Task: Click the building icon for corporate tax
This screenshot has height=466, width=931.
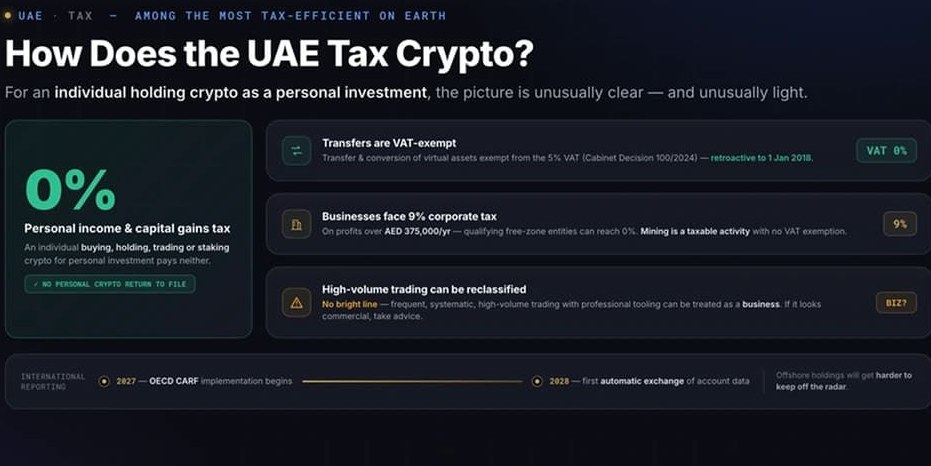Action: [296, 224]
